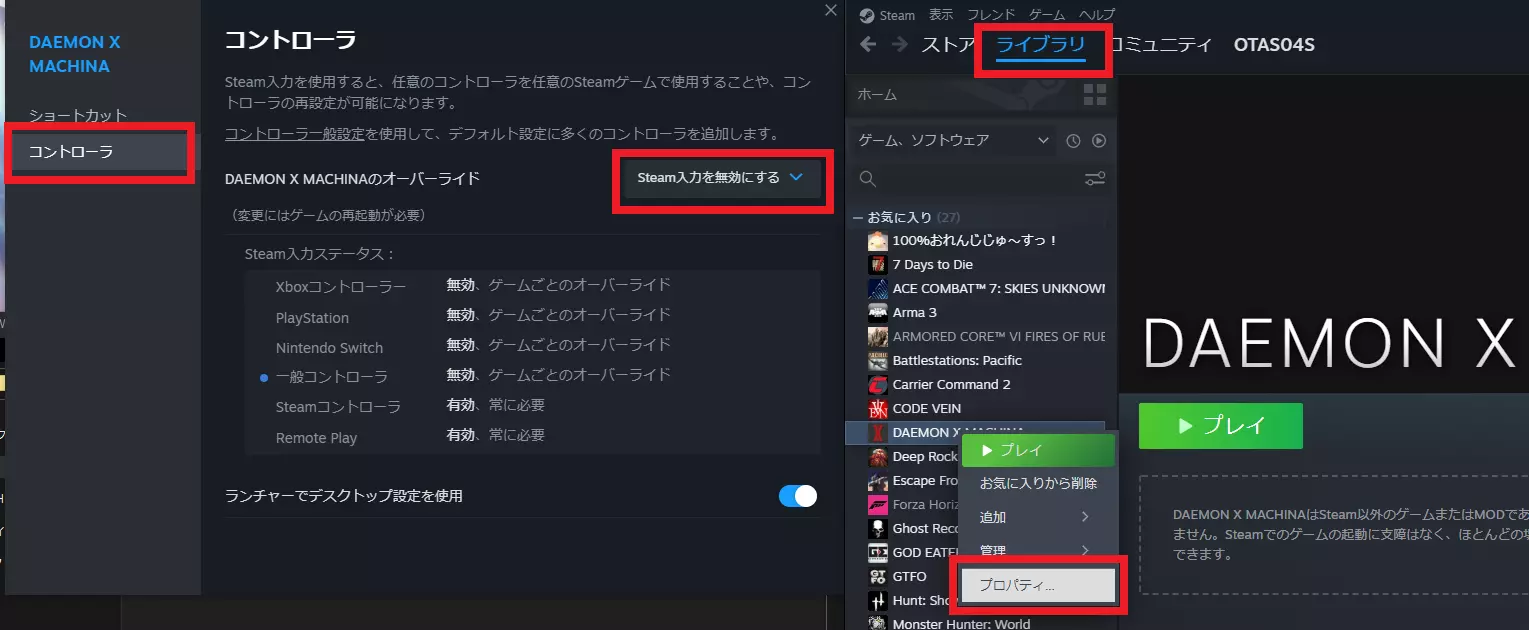Expand the 管理 submenu arrow

1086,550
